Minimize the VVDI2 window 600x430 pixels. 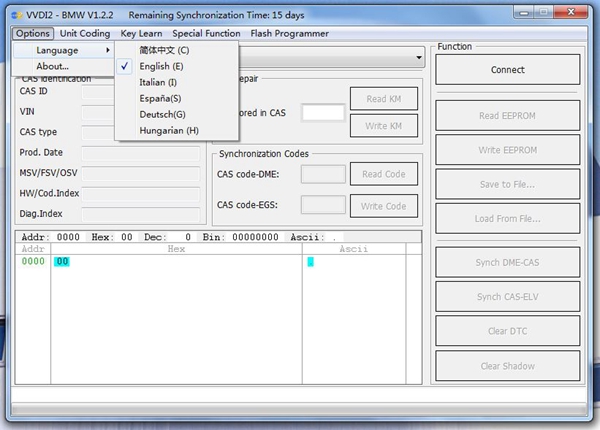pyautogui.click(x=524, y=13)
